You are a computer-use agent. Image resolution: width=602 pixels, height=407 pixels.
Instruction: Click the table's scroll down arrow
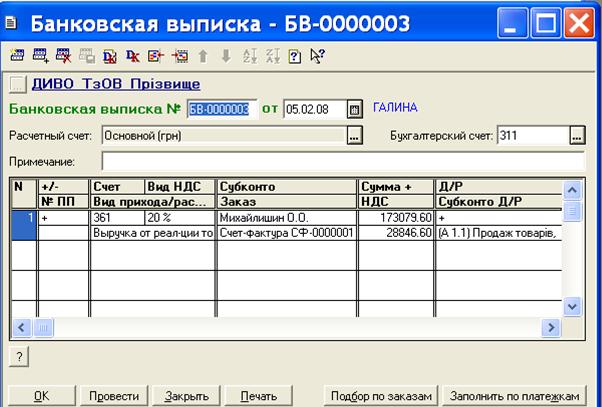(x=572, y=307)
